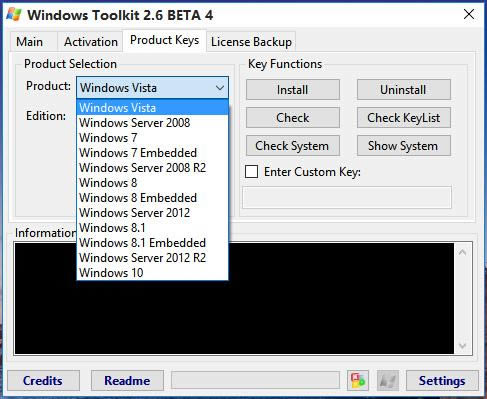Open the Office toolkit icon button
The image size is (487, 399).
pos(358,380)
